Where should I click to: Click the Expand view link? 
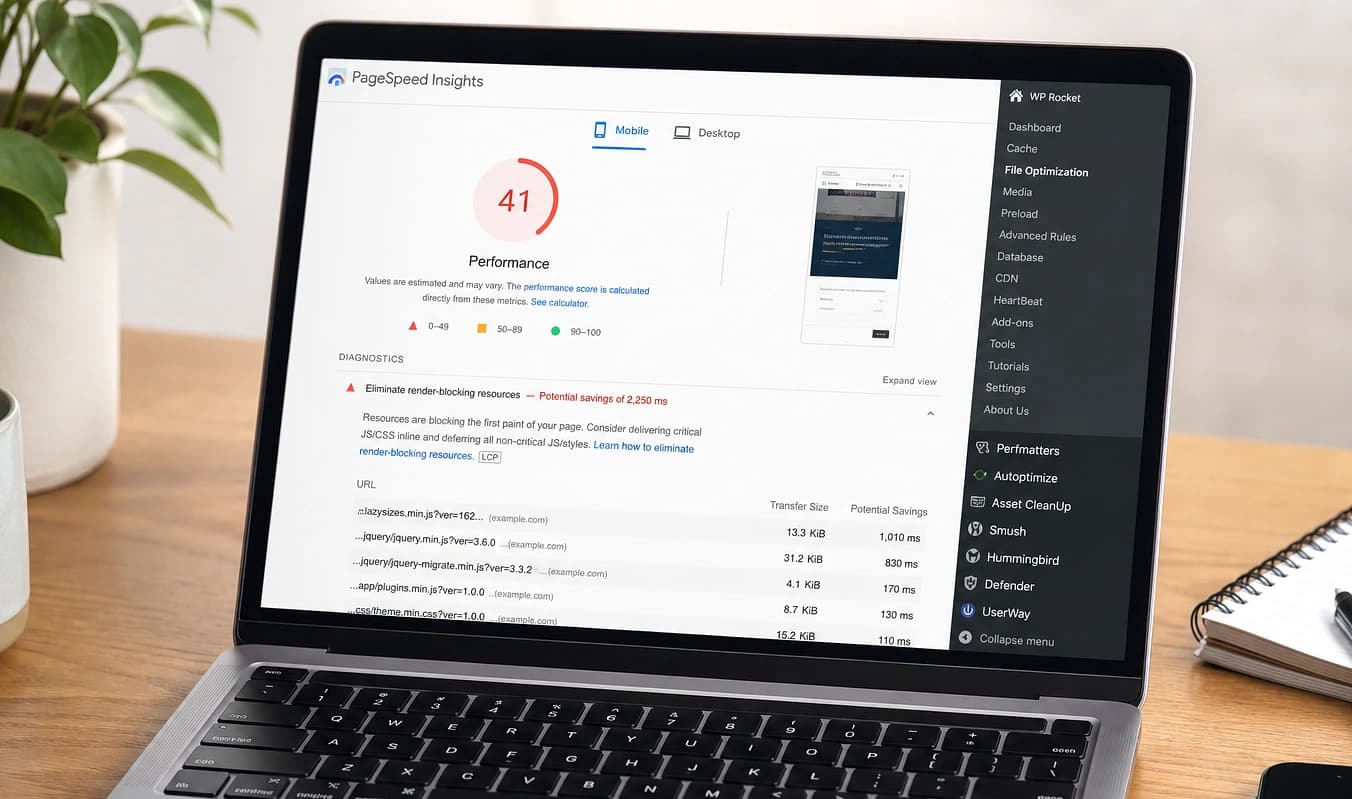point(909,380)
